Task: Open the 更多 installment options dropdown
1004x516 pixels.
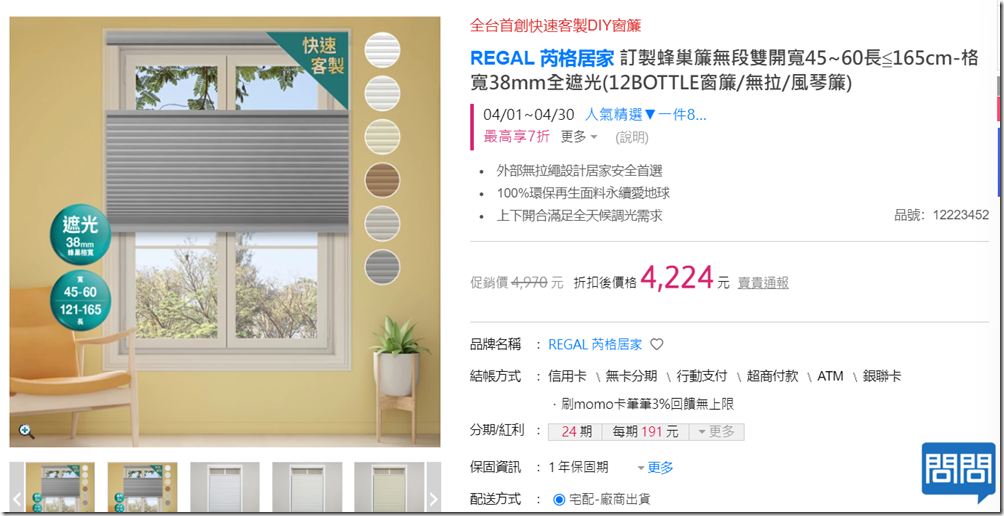Action: click(x=717, y=432)
